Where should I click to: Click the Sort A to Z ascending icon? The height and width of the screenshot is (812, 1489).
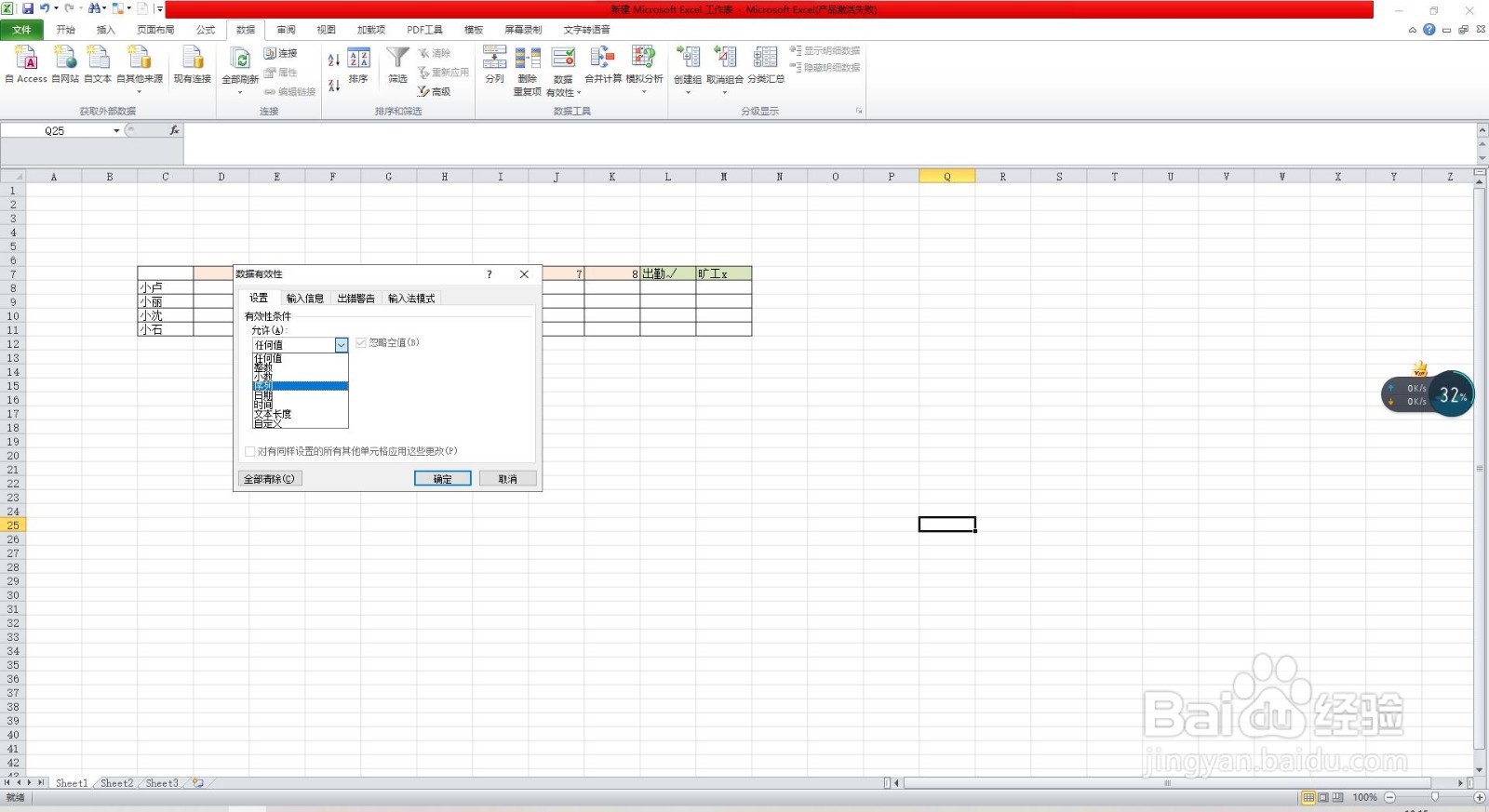[333, 60]
